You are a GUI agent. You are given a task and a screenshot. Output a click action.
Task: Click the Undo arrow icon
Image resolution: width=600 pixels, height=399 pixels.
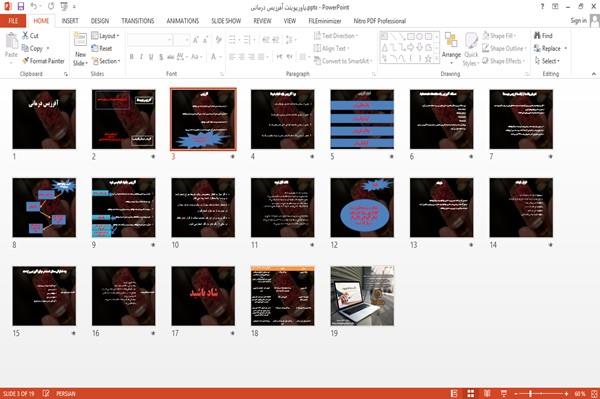[34, 6]
